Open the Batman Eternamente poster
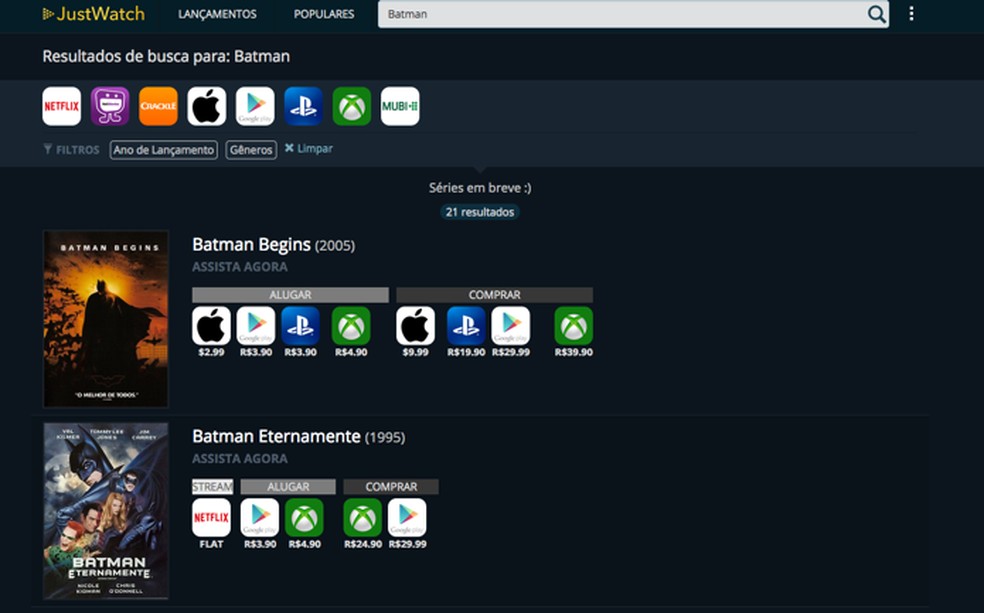 pyautogui.click(x=105, y=511)
